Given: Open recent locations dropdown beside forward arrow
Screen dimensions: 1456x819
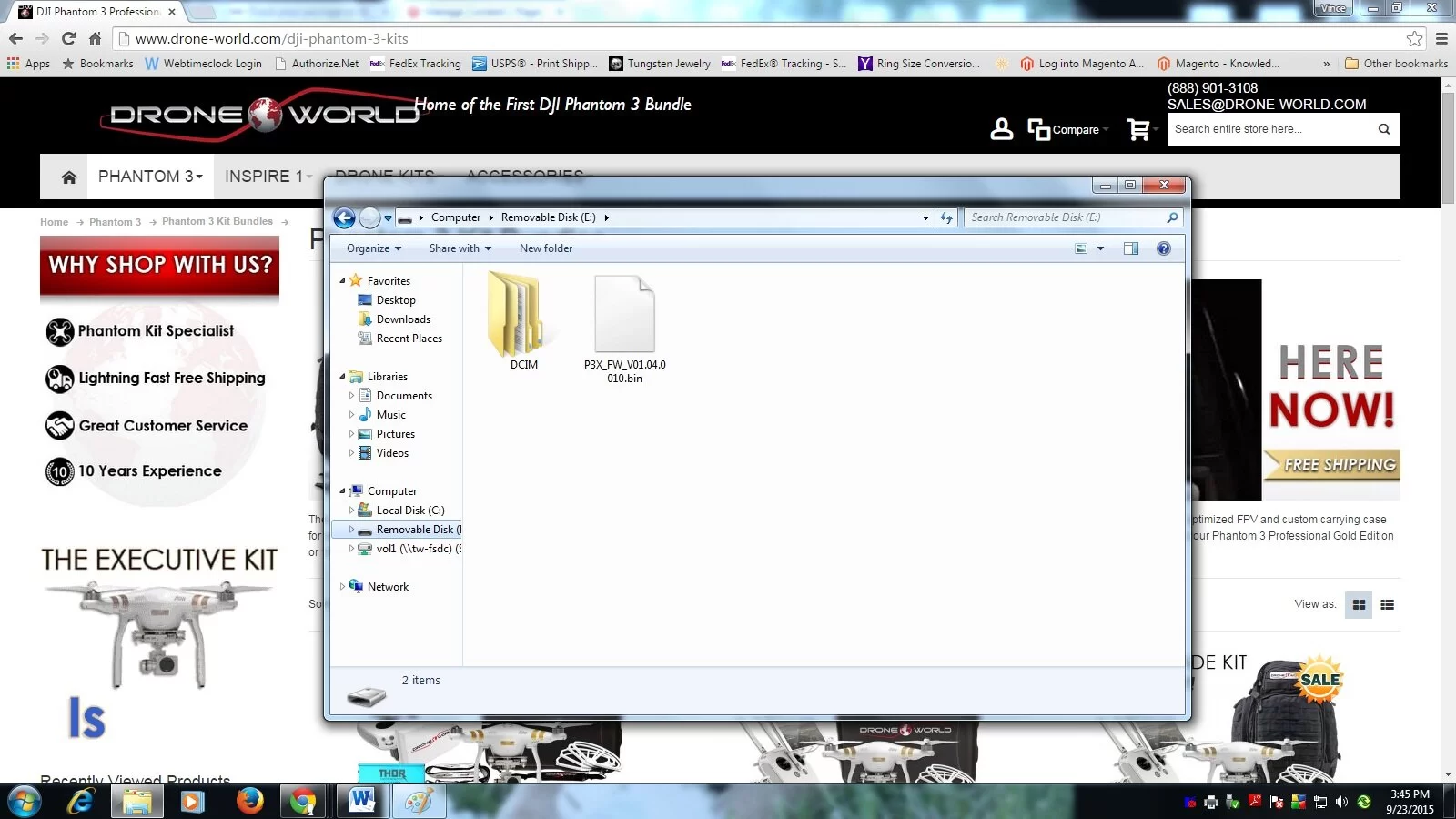Looking at the screenshot, I should pos(388,218).
